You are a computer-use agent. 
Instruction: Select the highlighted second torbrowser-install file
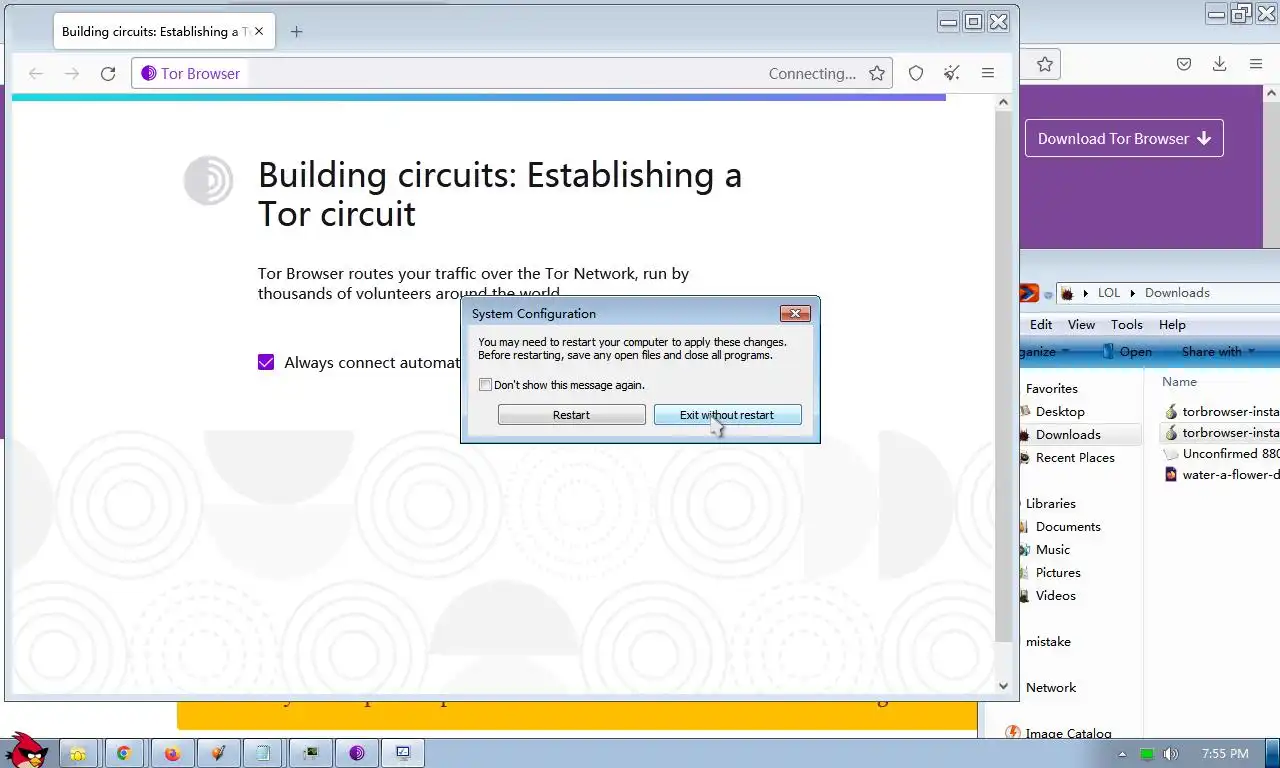[1222, 432]
